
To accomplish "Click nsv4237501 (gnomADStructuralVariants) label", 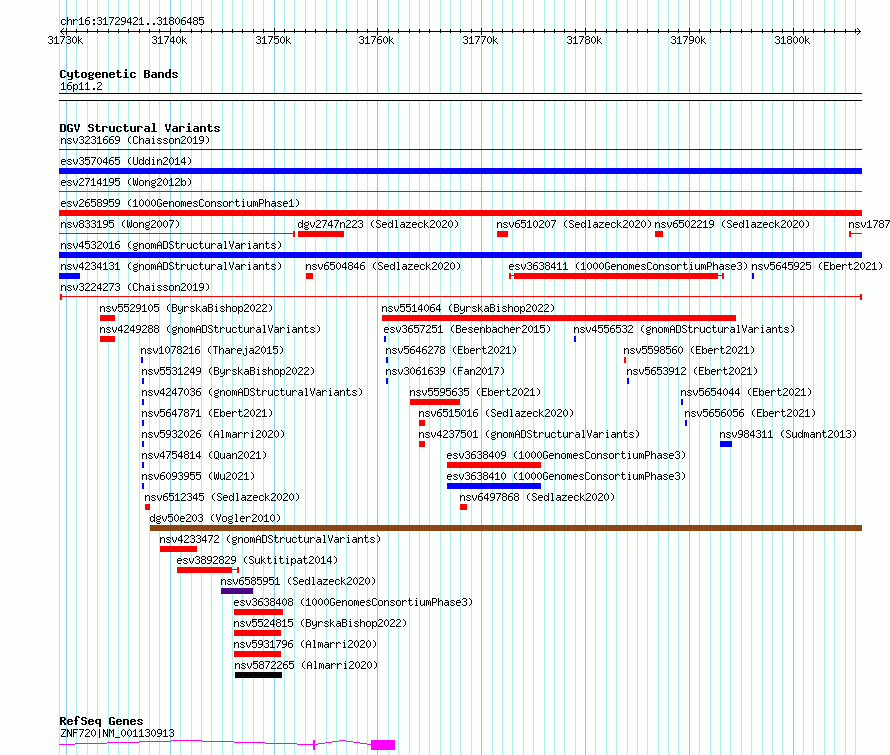I will pos(529,434).
